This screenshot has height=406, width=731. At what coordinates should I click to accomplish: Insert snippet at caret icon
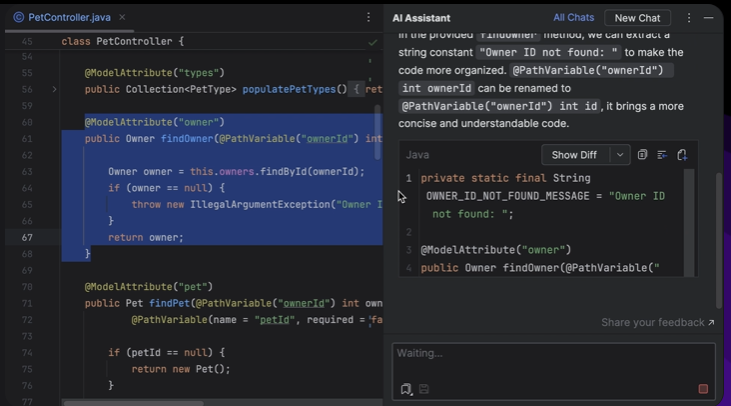click(662, 155)
